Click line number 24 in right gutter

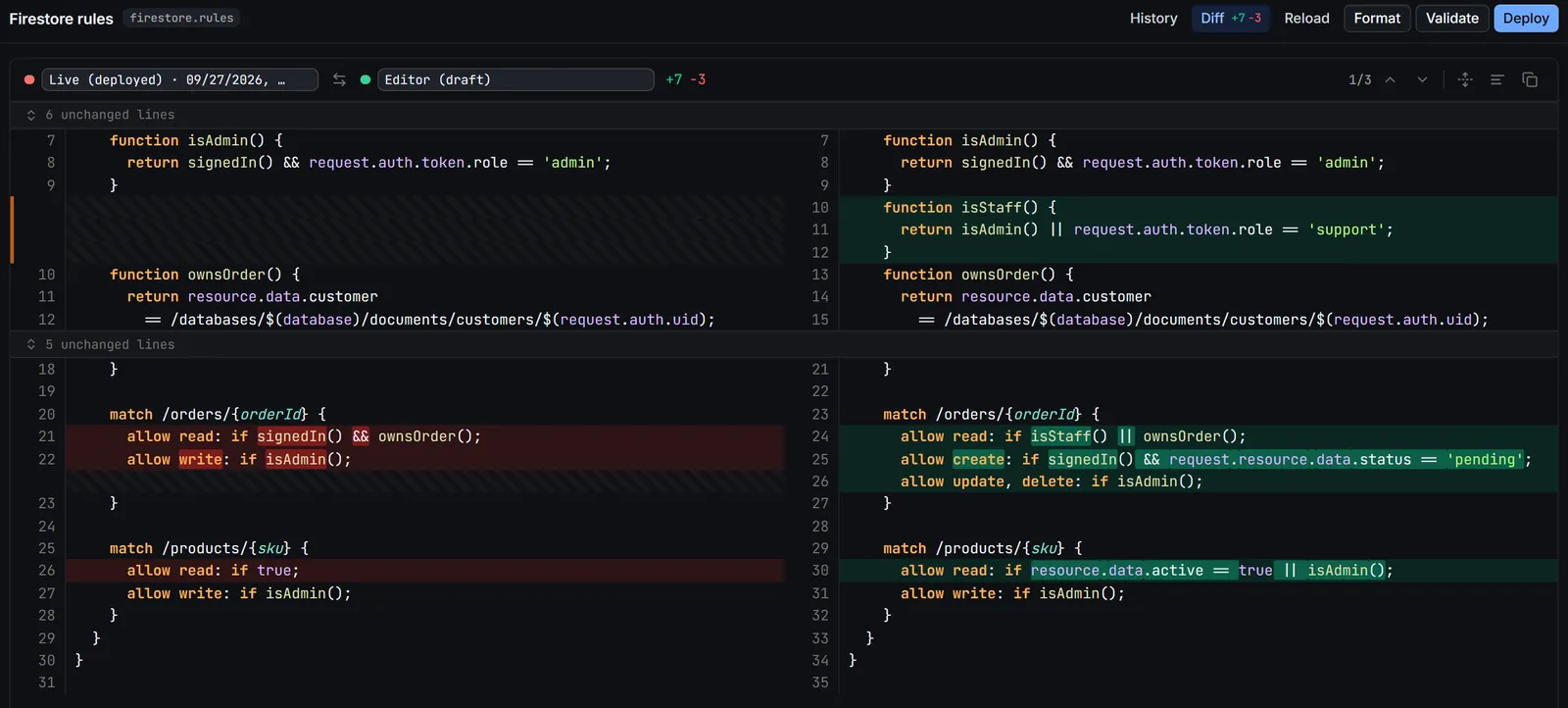coord(820,436)
